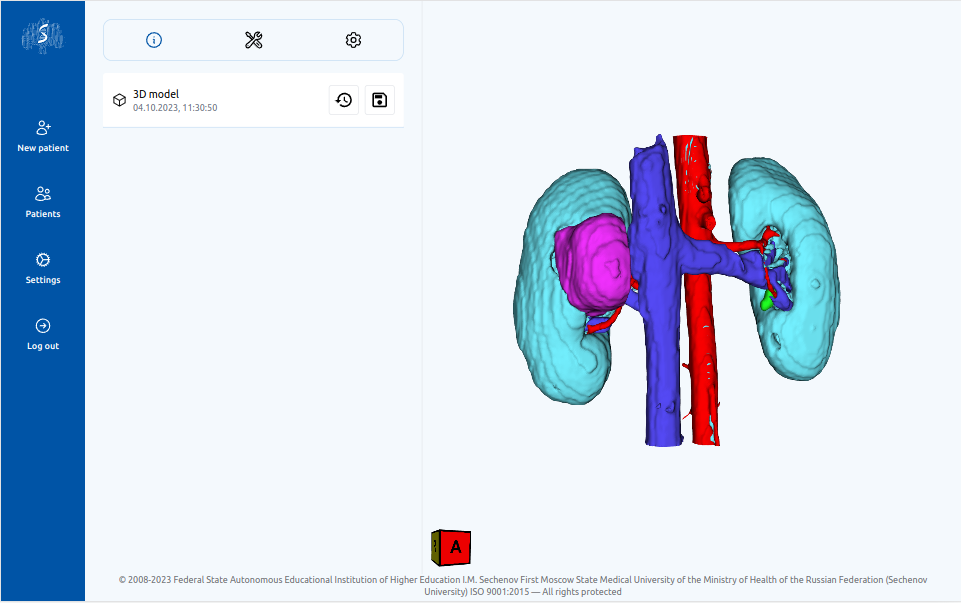The height and width of the screenshot is (603, 961).
Task: Click the application logo at top left
Action: 43,36
